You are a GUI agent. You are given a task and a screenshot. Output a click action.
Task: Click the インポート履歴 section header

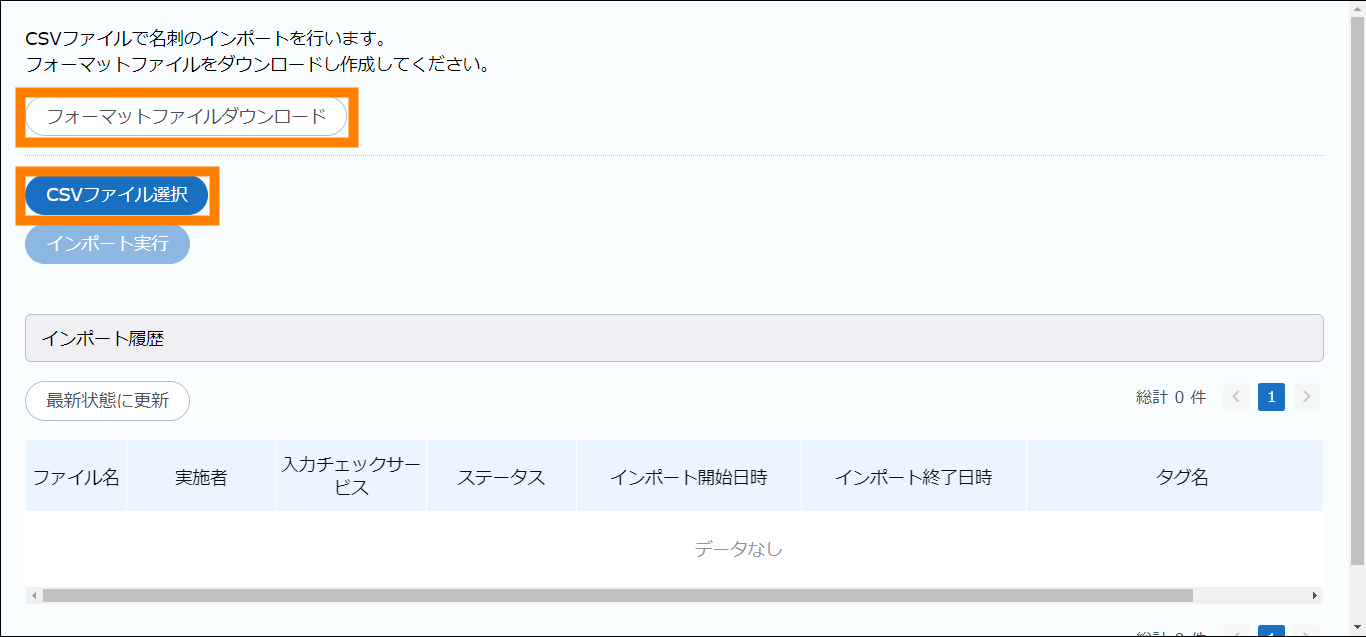click(x=673, y=339)
